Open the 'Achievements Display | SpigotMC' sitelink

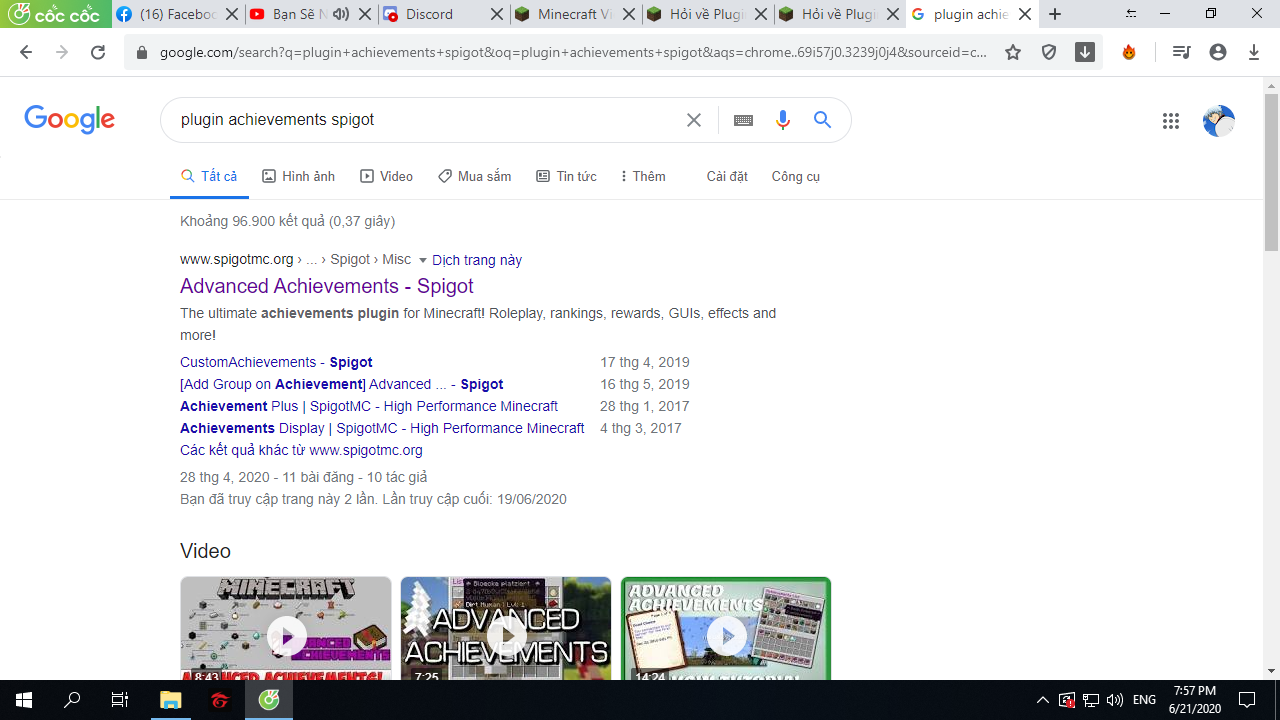[x=382, y=428]
